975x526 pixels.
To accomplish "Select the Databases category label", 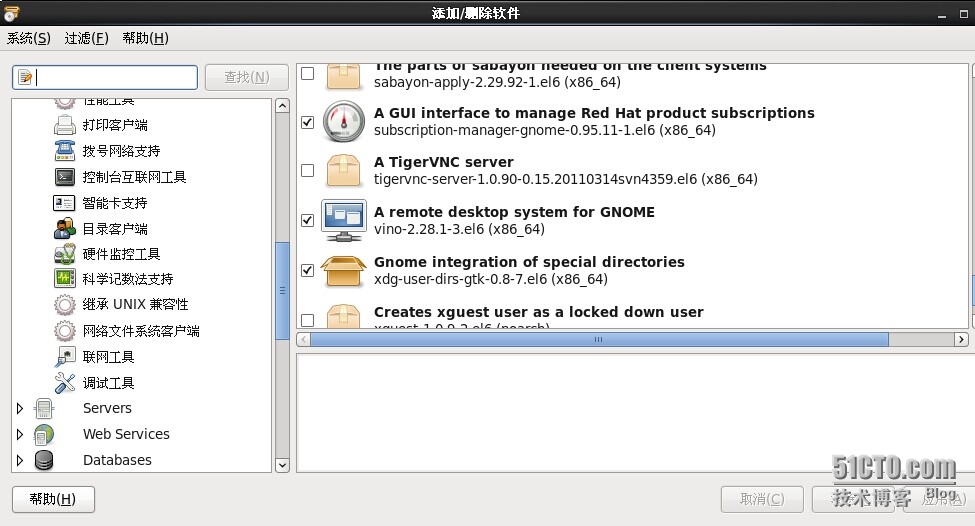I will (x=118, y=460).
